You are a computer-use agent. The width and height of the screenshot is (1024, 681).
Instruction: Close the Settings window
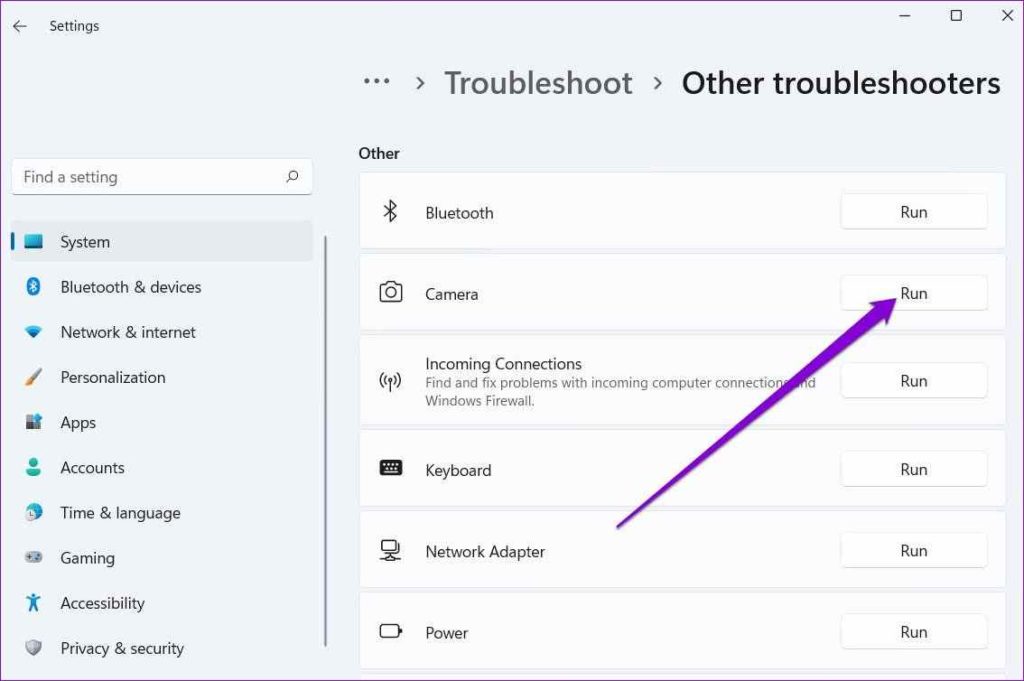click(1008, 16)
